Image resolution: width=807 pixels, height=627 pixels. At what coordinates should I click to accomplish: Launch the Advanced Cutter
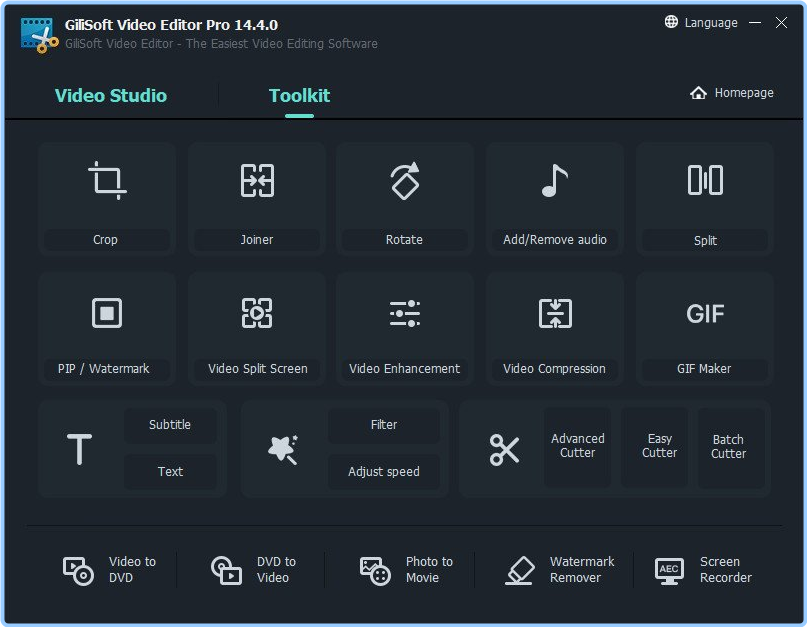coord(577,446)
